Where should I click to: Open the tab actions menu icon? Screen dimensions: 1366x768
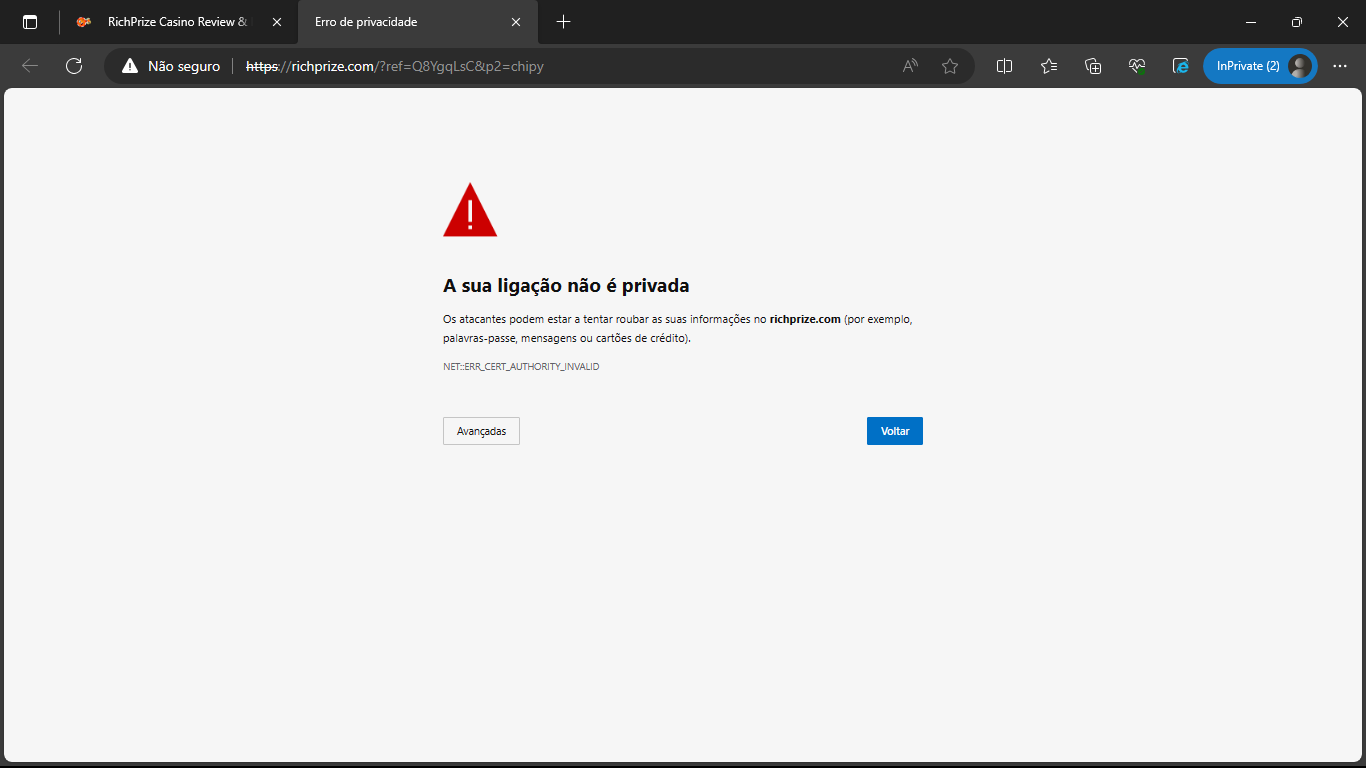tap(30, 22)
